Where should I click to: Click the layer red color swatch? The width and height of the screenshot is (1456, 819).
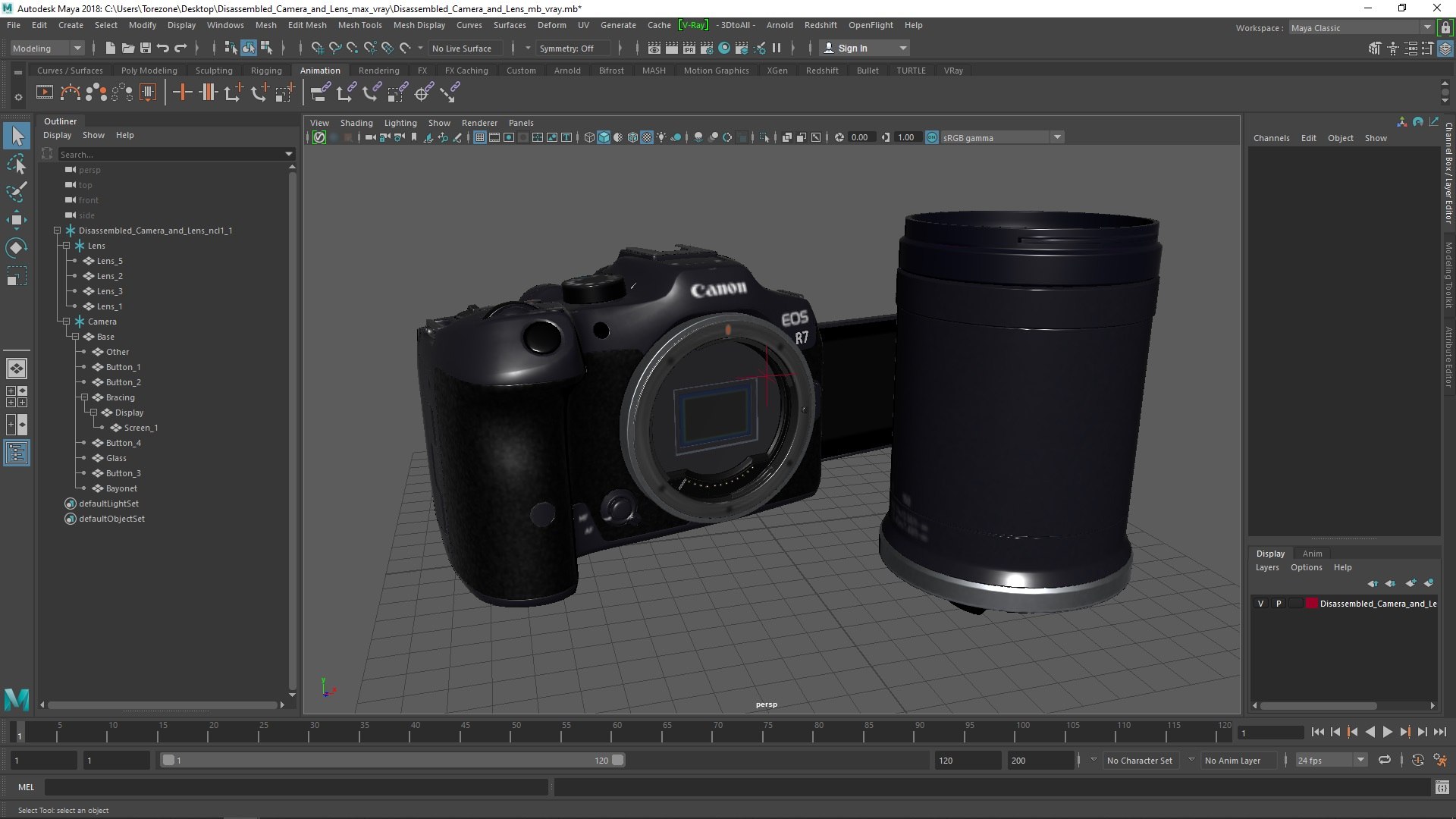pyautogui.click(x=1311, y=604)
